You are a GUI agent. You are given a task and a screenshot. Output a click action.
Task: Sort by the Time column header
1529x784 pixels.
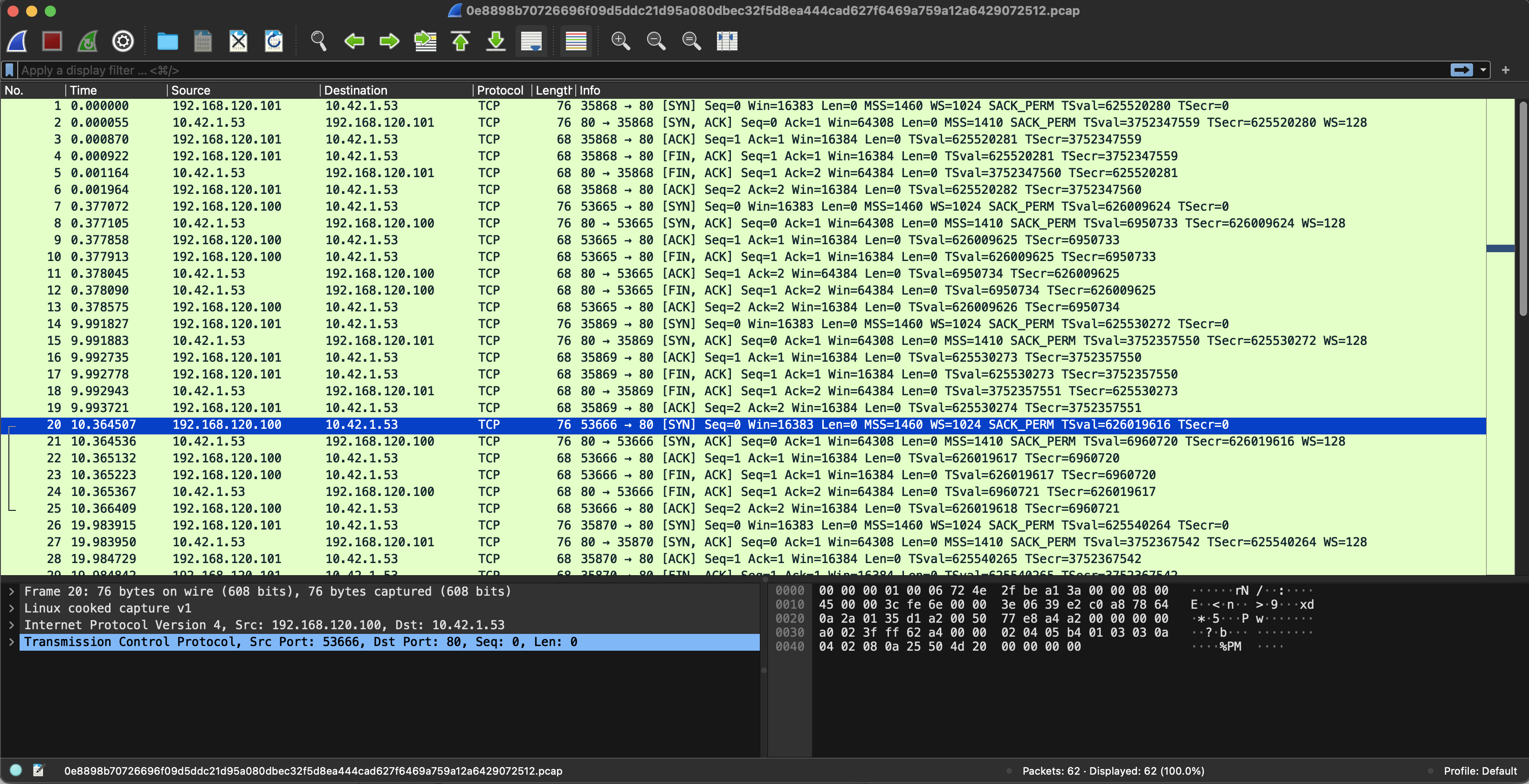pyautogui.click(x=116, y=90)
